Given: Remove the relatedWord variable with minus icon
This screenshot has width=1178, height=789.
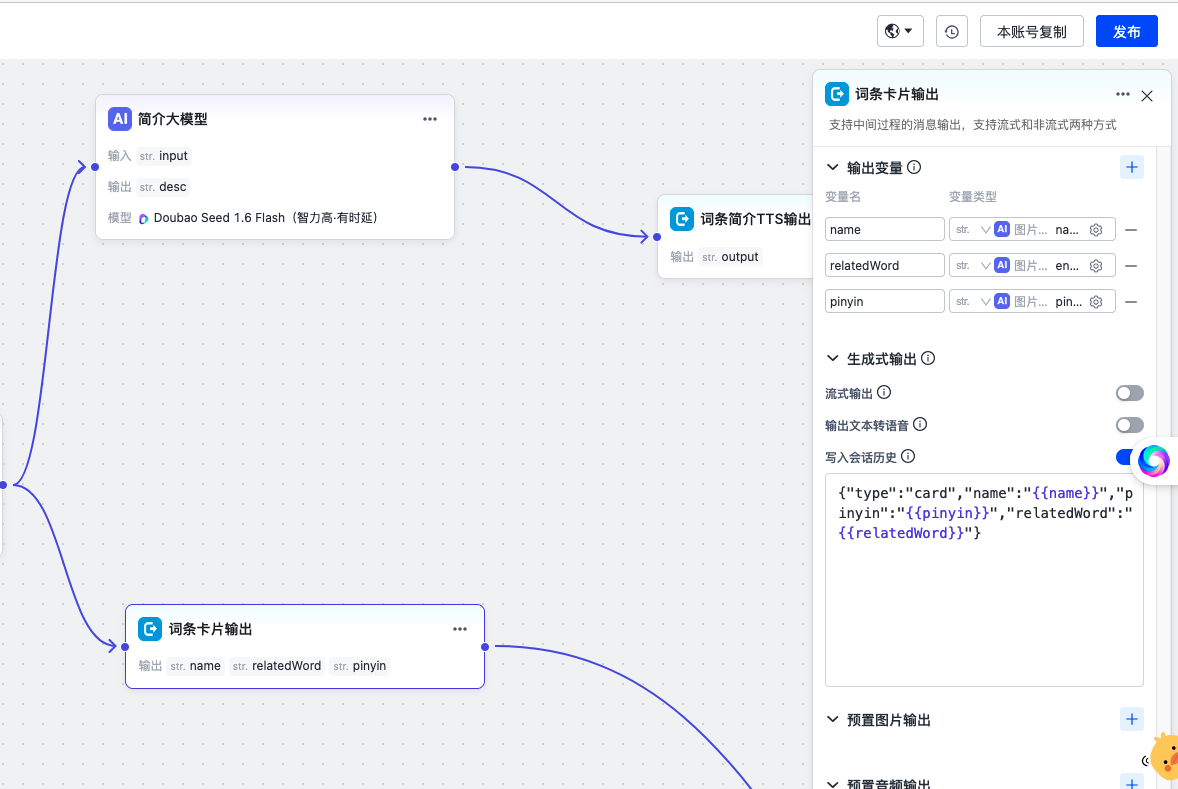Looking at the screenshot, I should pyautogui.click(x=1131, y=266).
